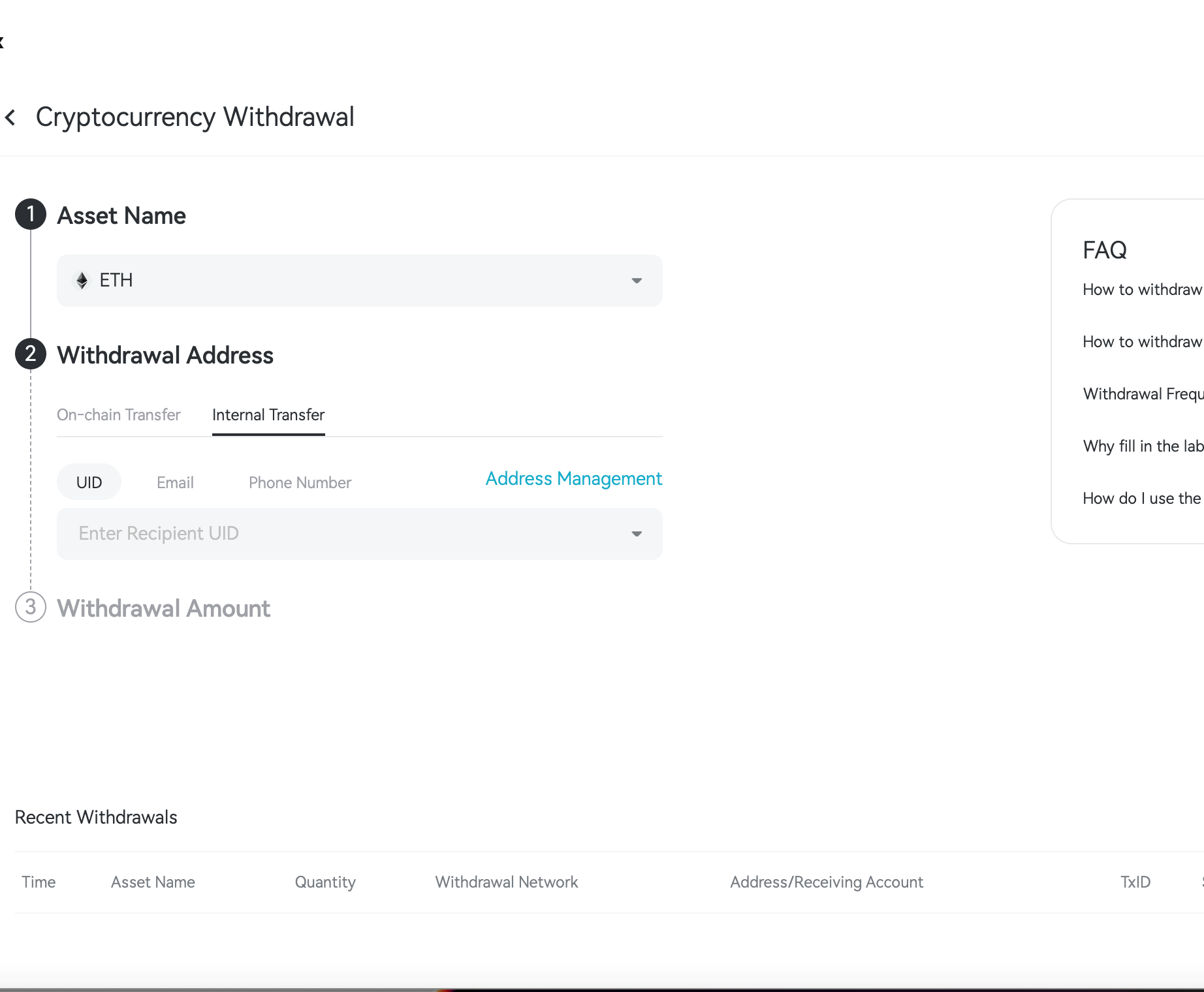Click the back arrow beside Cryptocurrency Withdrawal
The image size is (1204, 992).
point(10,117)
